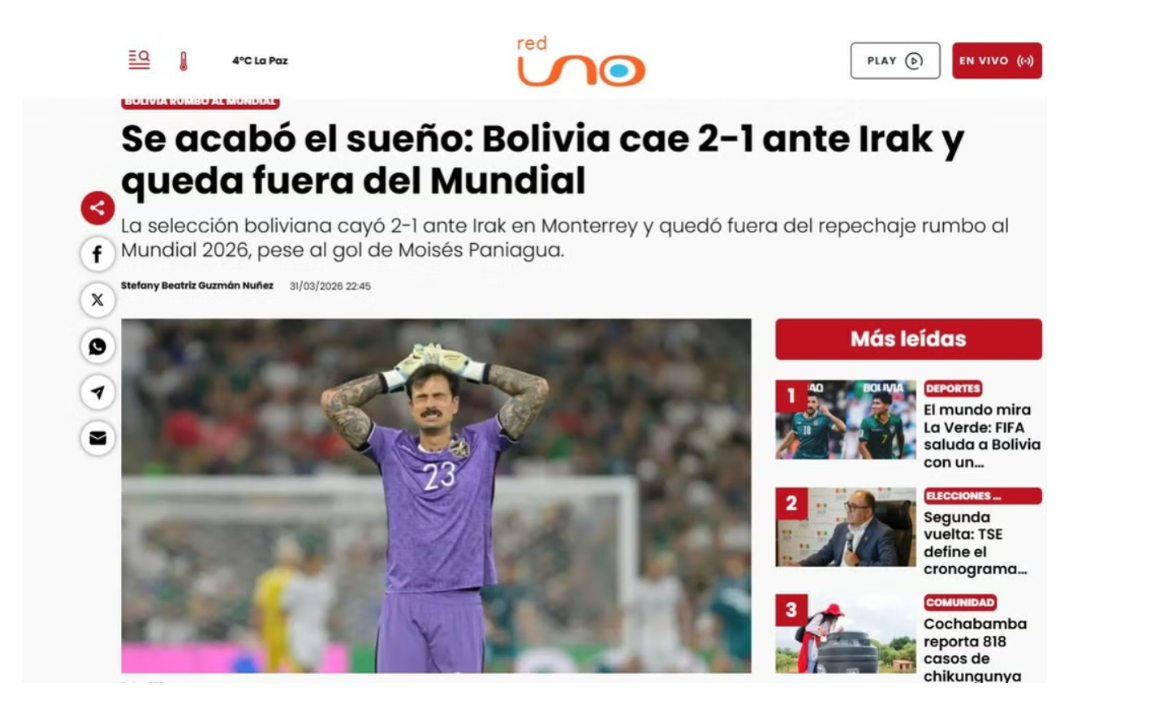This screenshot has height=707, width=1155.
Task: Open the goalkeeper main article photo
Action: click(x=436, y=496)
